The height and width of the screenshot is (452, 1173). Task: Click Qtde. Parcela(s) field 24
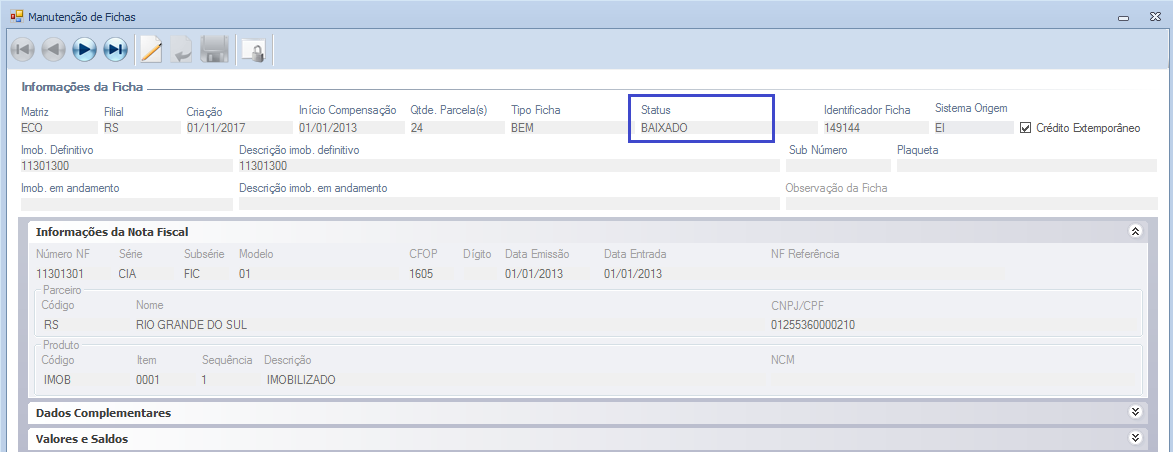tap(457, 127)
